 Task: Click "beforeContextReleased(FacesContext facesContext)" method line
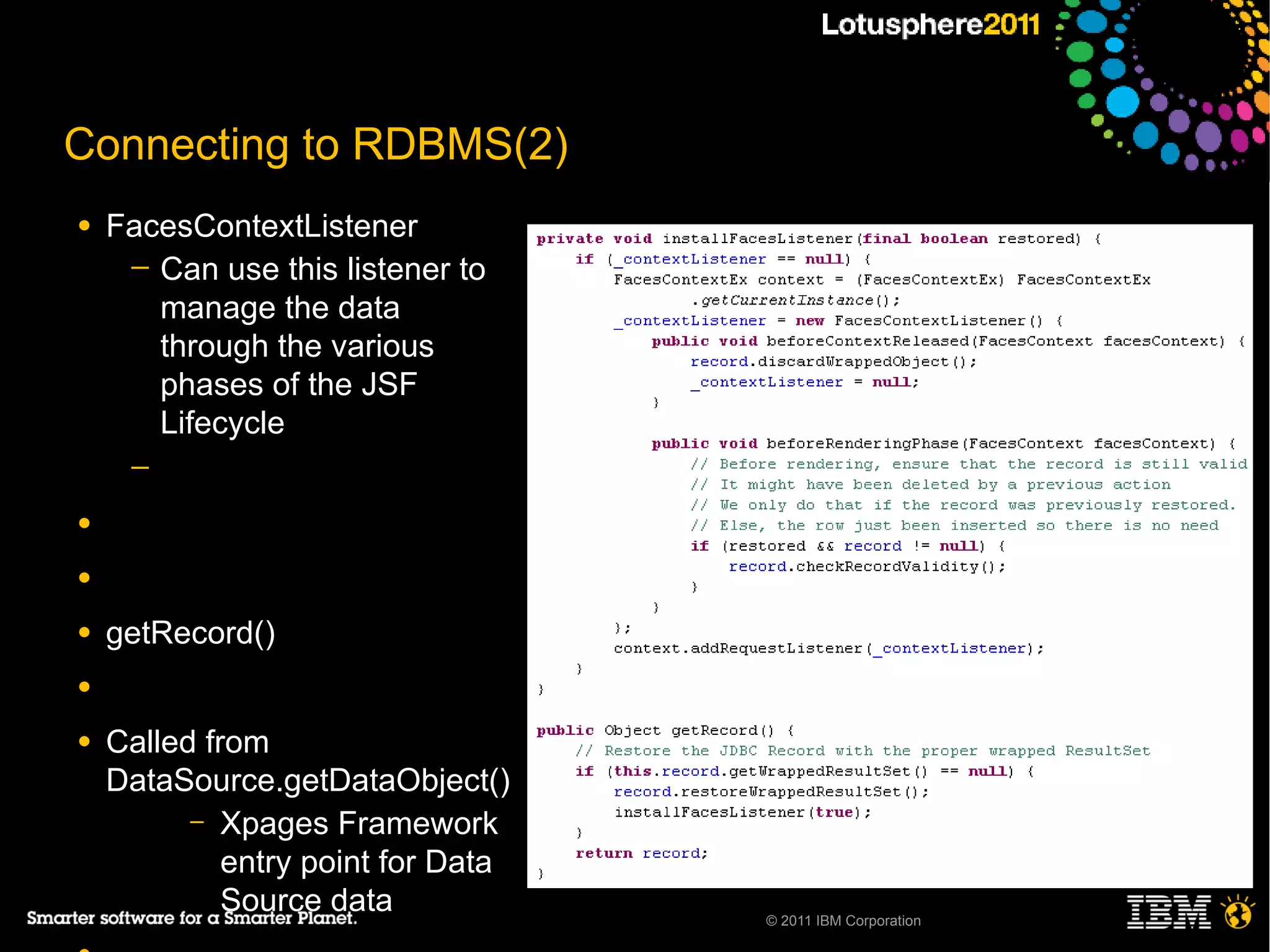click(x=948, y=341)
